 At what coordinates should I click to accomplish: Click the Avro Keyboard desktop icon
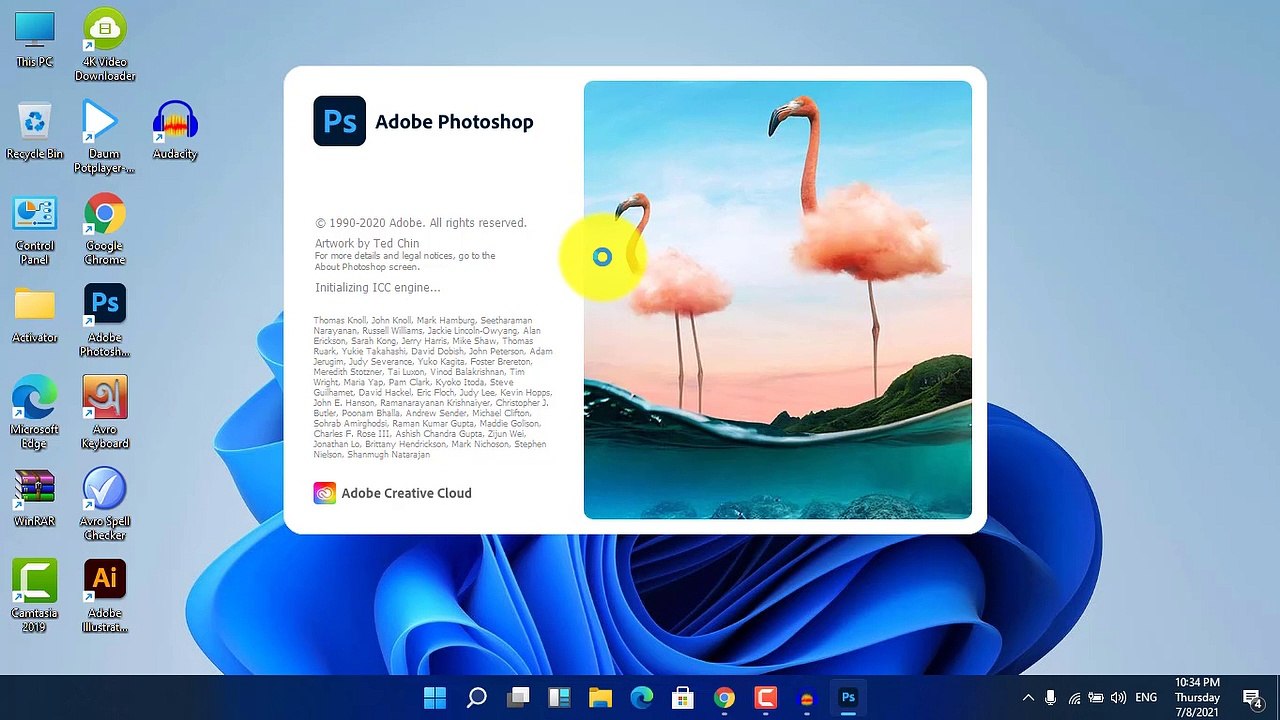click(x=105, y=398)
